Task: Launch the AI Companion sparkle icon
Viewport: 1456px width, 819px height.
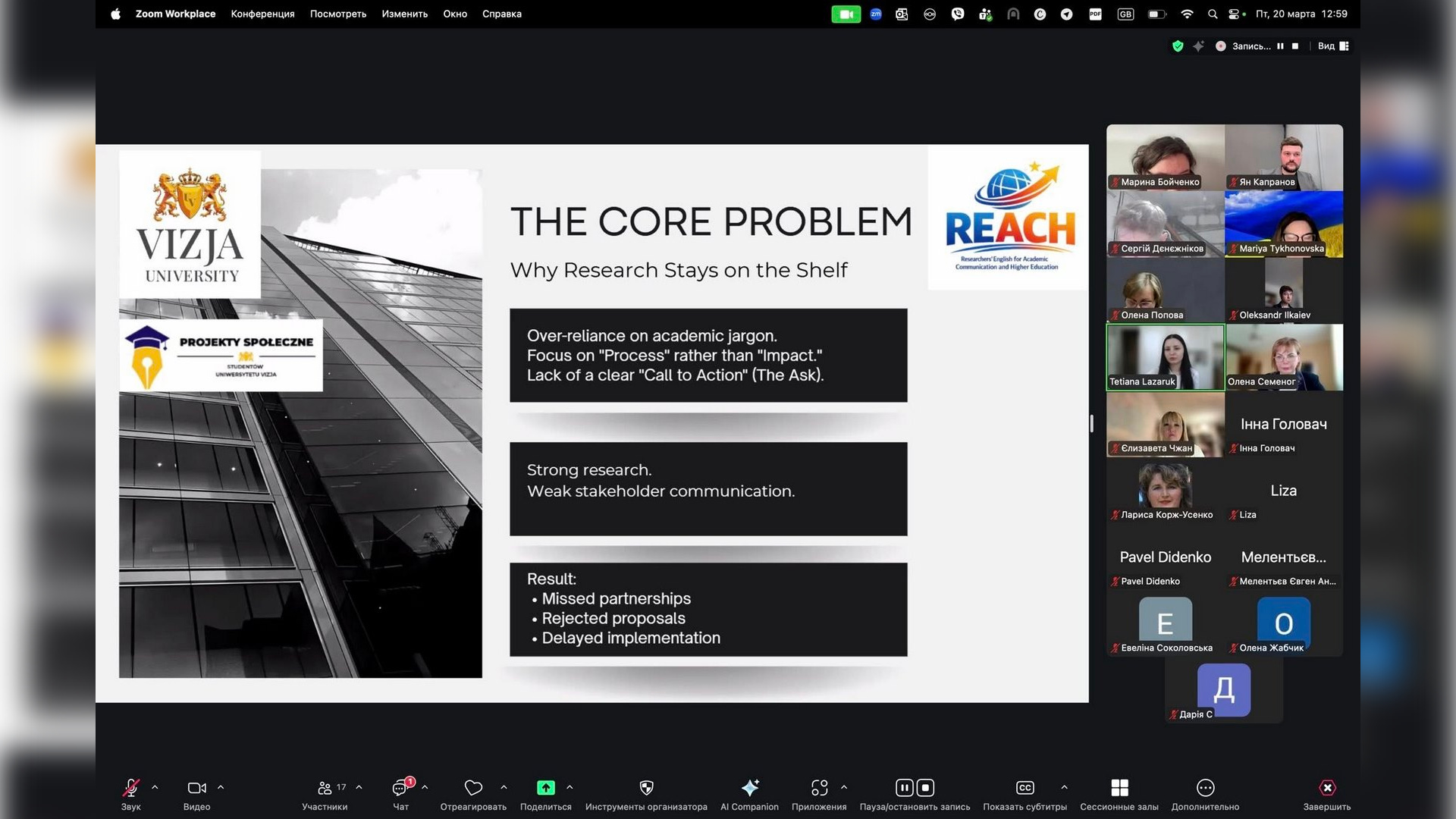Action: (749, 789)
